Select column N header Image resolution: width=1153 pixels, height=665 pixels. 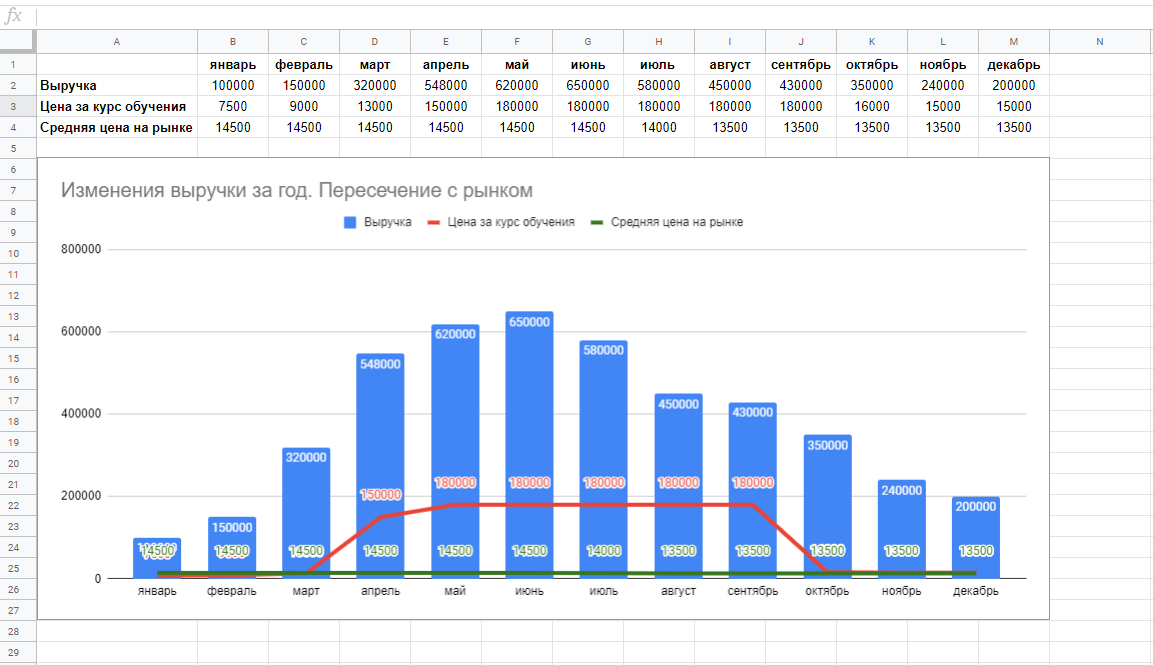1100,42
